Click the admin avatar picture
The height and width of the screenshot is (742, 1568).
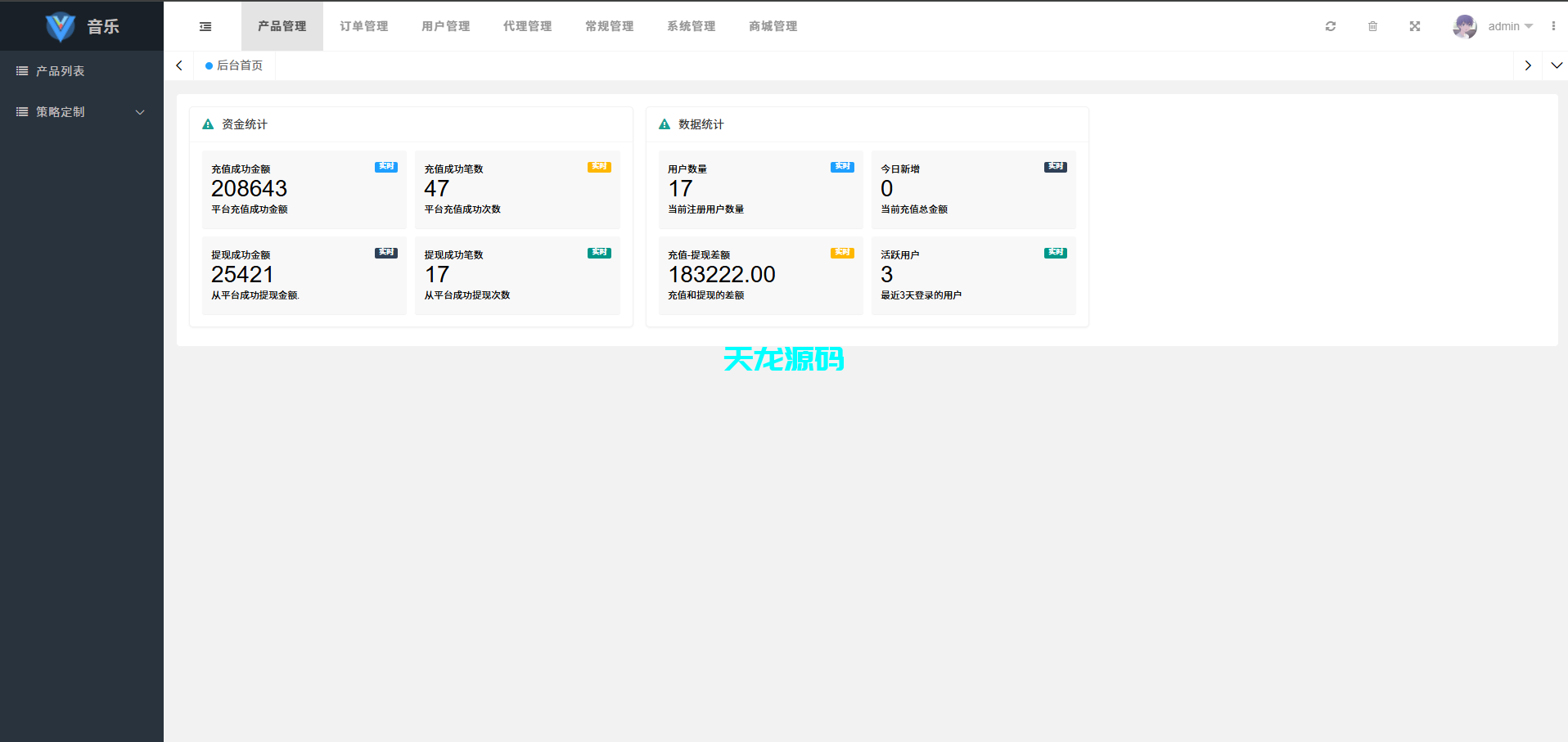[1464, 25]
